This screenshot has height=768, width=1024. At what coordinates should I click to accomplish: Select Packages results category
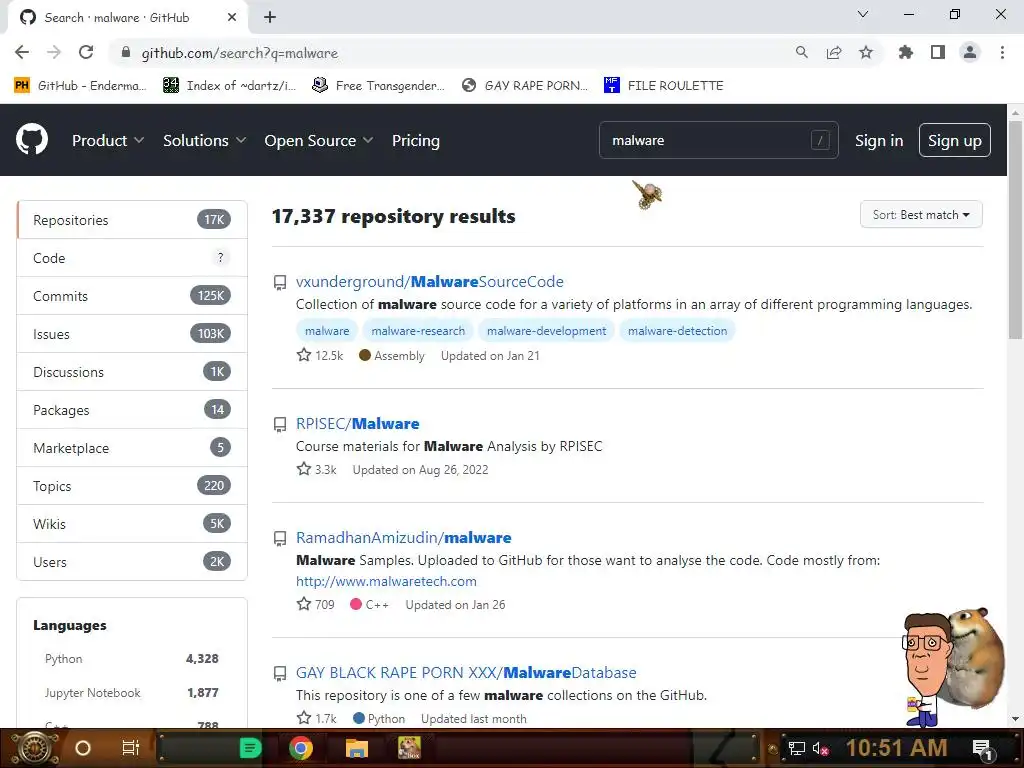pos(132,409)
